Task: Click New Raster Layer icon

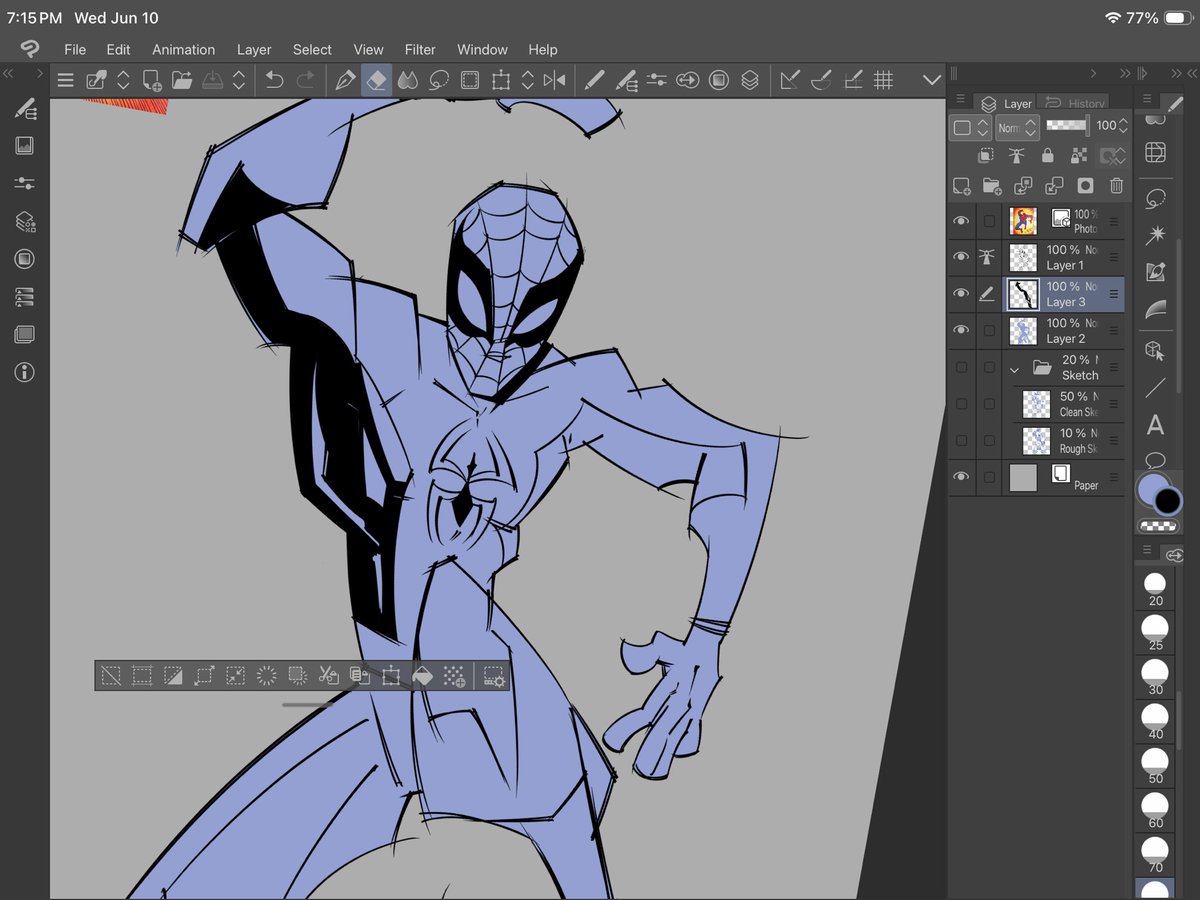Action: tap(961, 186)
